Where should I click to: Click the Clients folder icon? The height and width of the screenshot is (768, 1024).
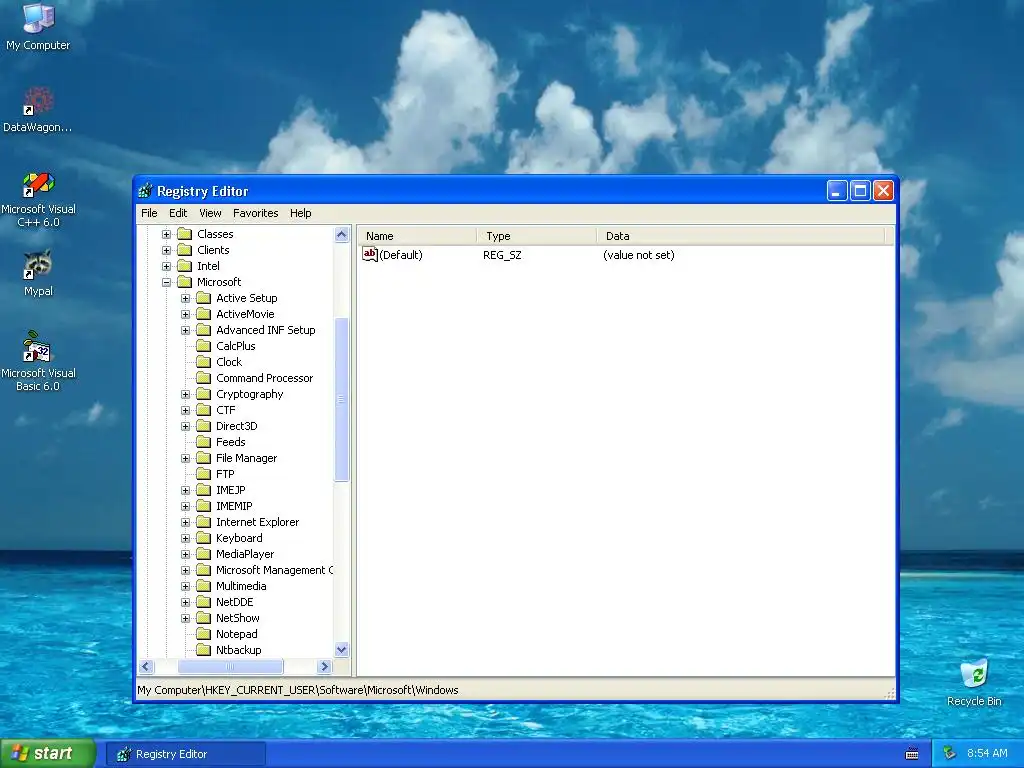coord(185,250)
